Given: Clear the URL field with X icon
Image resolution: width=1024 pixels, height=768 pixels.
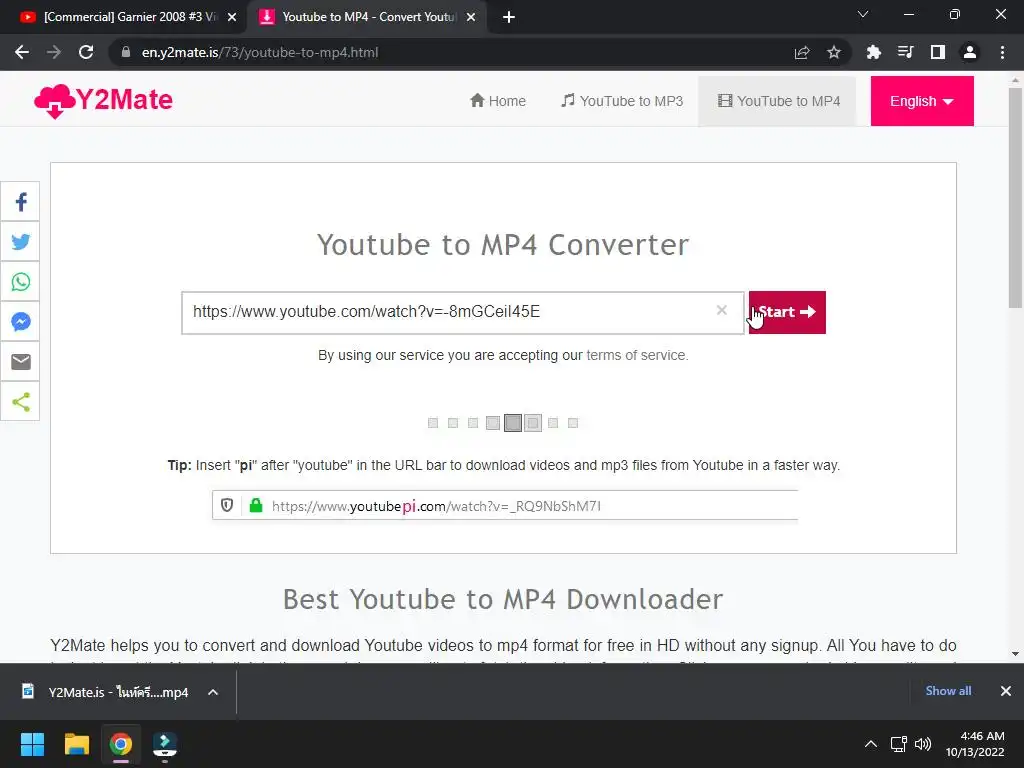Looking at the screenshot, I should click(722, 310).
